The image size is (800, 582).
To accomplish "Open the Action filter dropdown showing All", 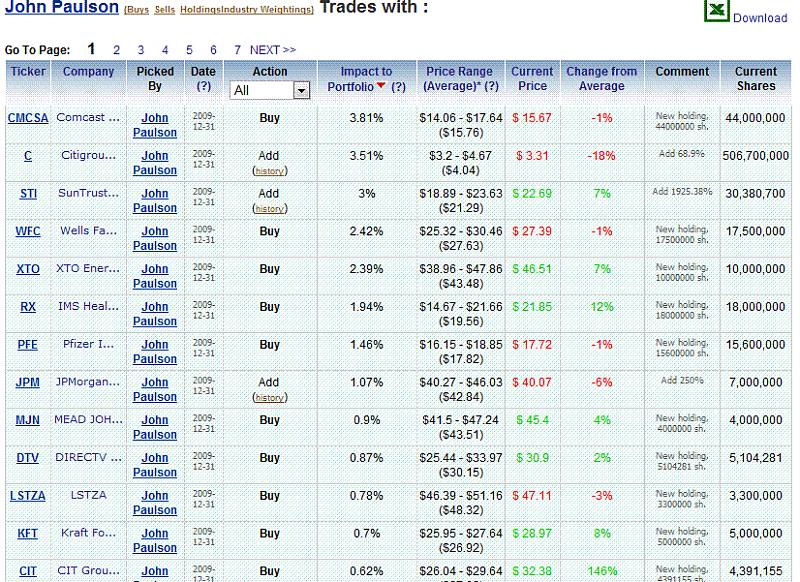I will 269,90.
